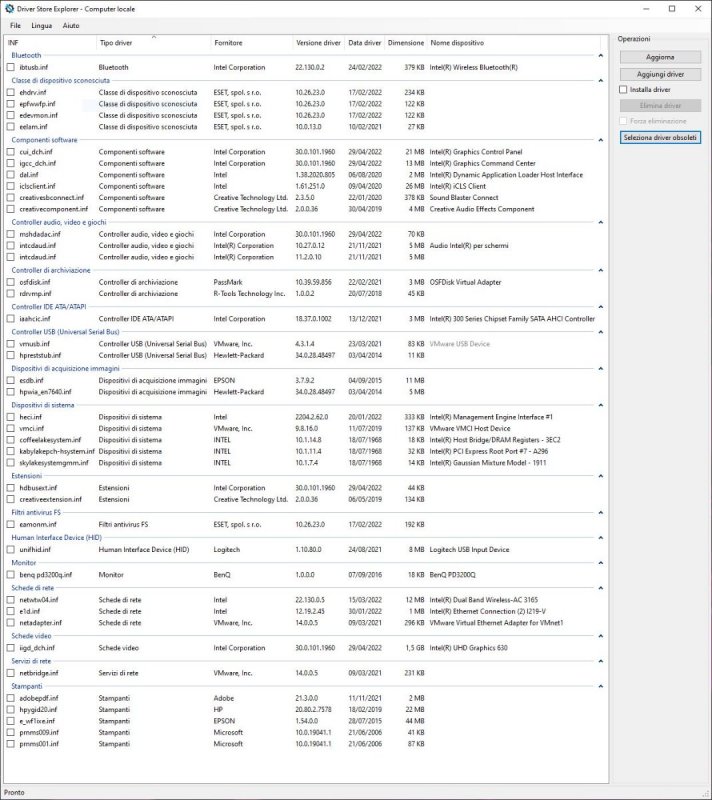
Task: Click the version 22.130.0.2 cell
Action: coord(310,67)
